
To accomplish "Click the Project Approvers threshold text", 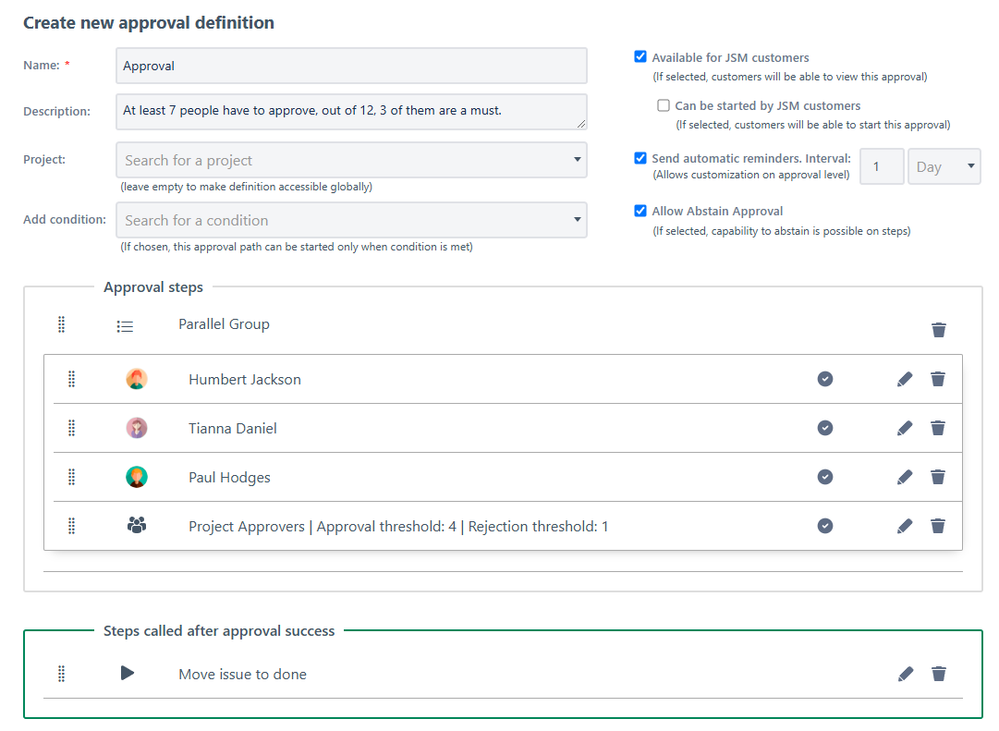I will (398, 526).
